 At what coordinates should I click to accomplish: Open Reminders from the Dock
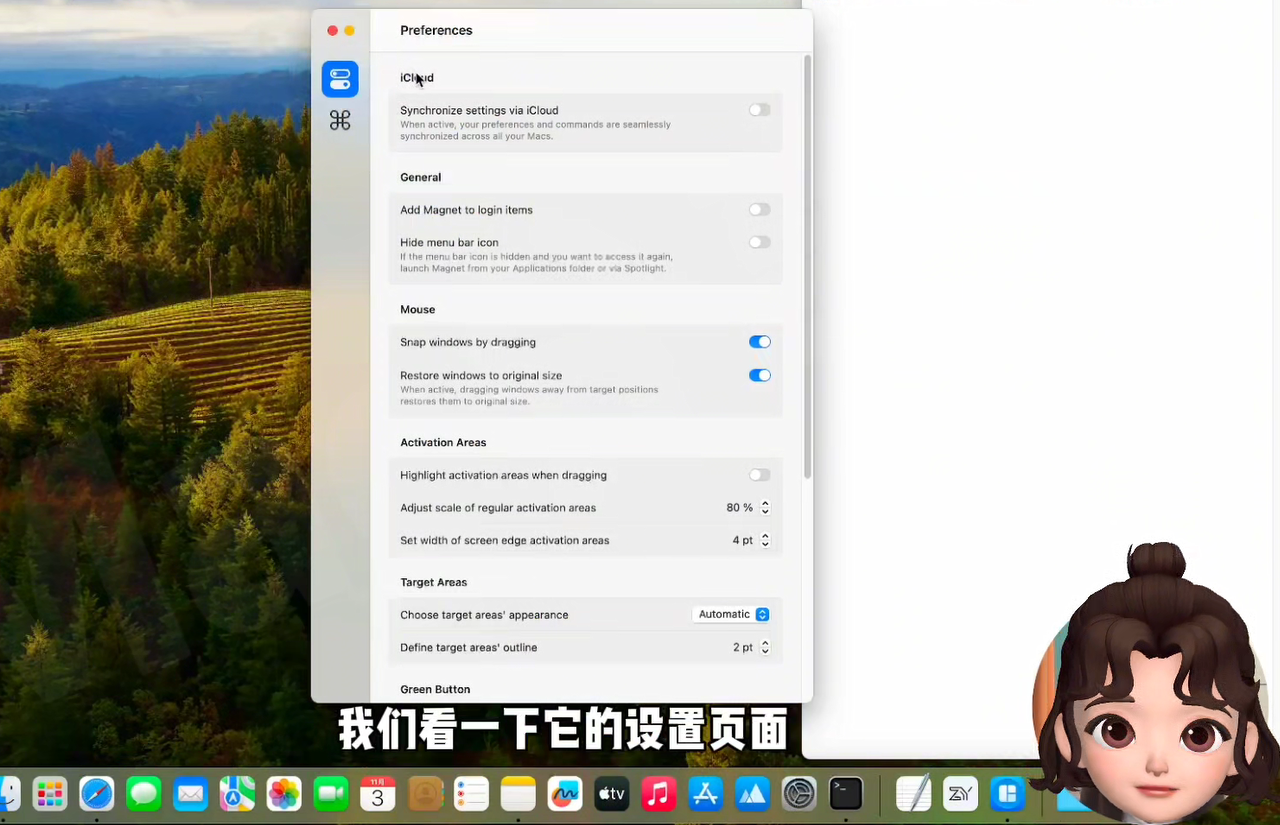coord(471,794)
